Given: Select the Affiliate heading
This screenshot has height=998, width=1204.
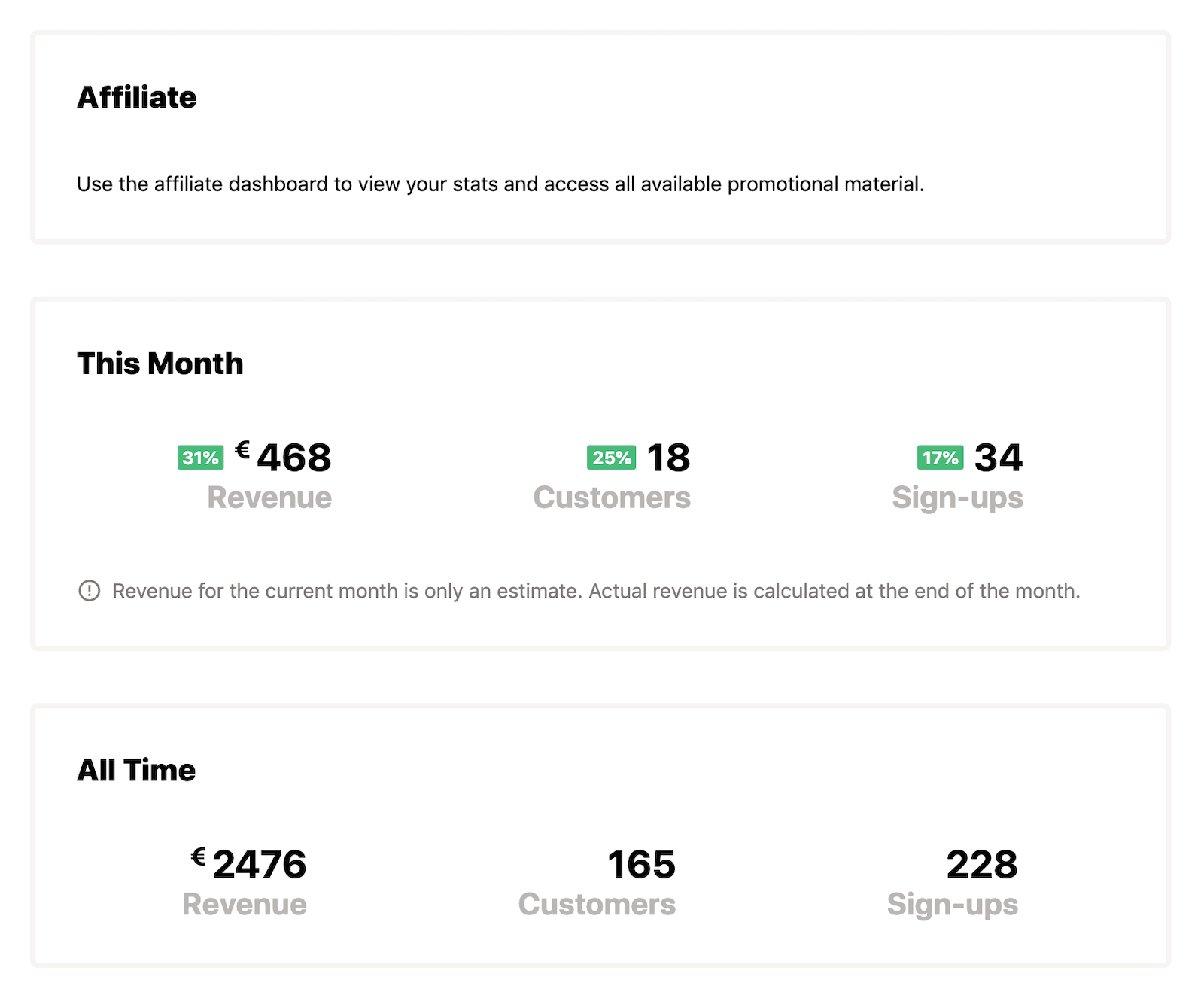Looking at the screenshot, I should (136, 97).
